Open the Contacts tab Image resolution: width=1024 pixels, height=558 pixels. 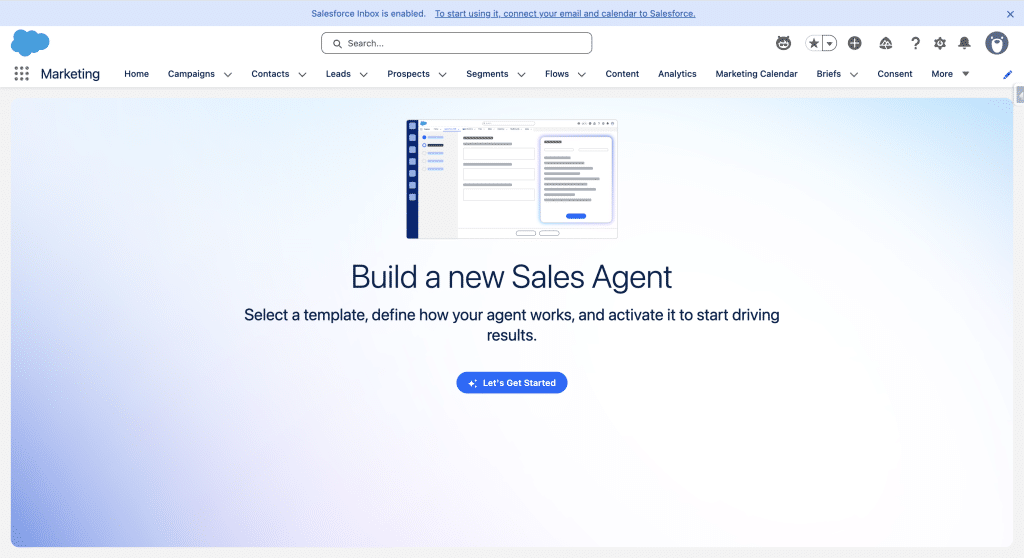(270, 74)
